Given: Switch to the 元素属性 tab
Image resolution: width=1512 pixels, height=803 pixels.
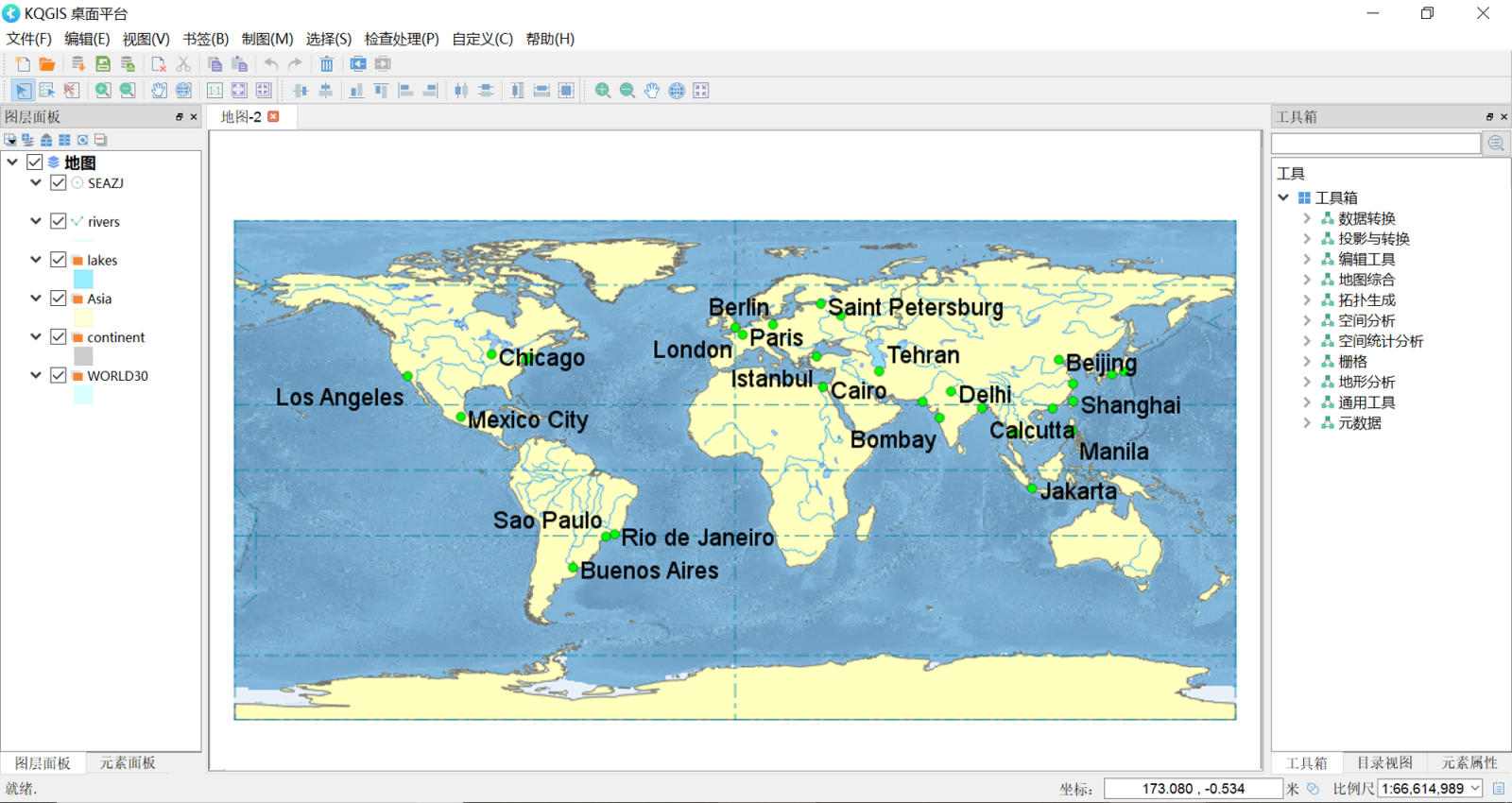Looking at the screenshot, I should (x=1469, y=763).
